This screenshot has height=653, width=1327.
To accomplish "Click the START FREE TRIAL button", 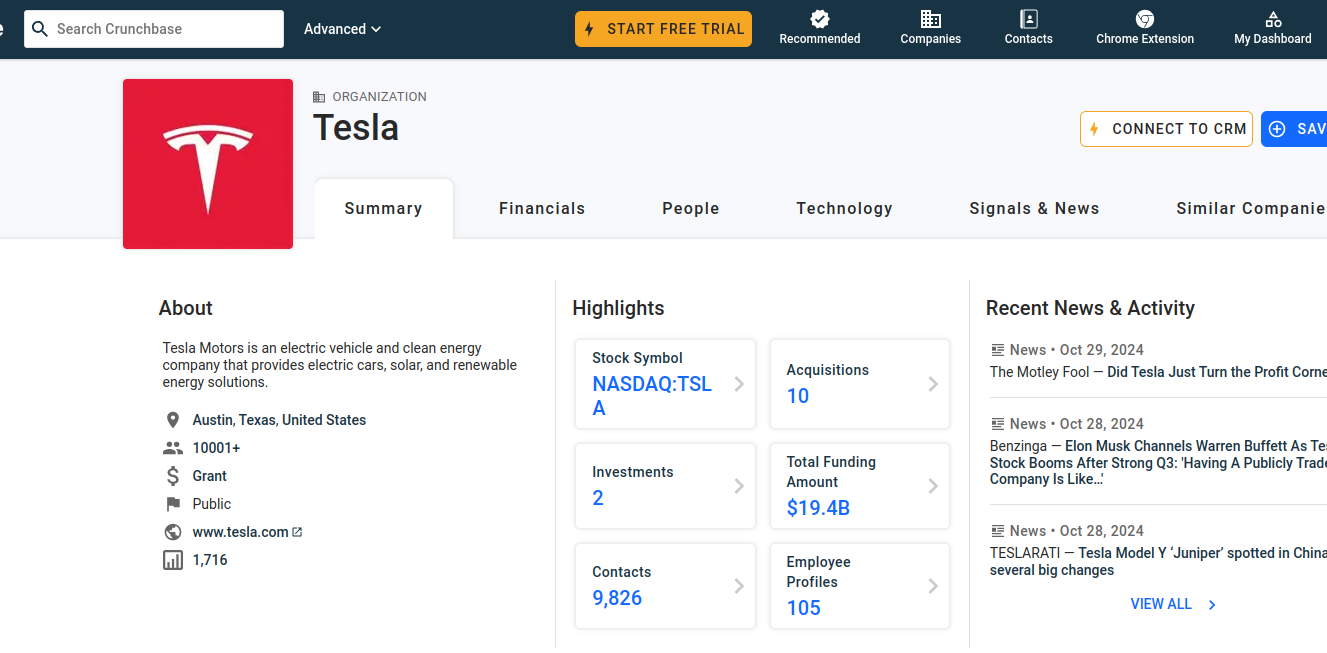I will coord(663,29).
